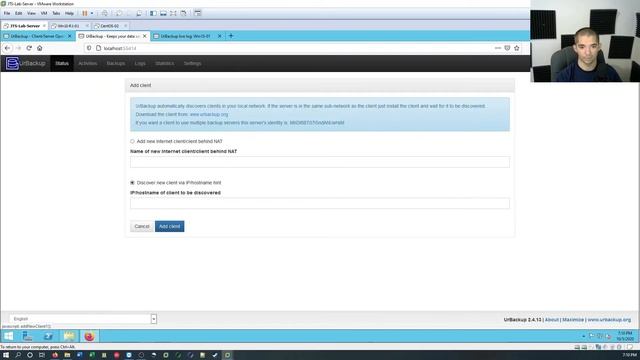This screenshot has width=640, height=360.
Task: Open host taskbar search icon
Action: pos(18,355)
